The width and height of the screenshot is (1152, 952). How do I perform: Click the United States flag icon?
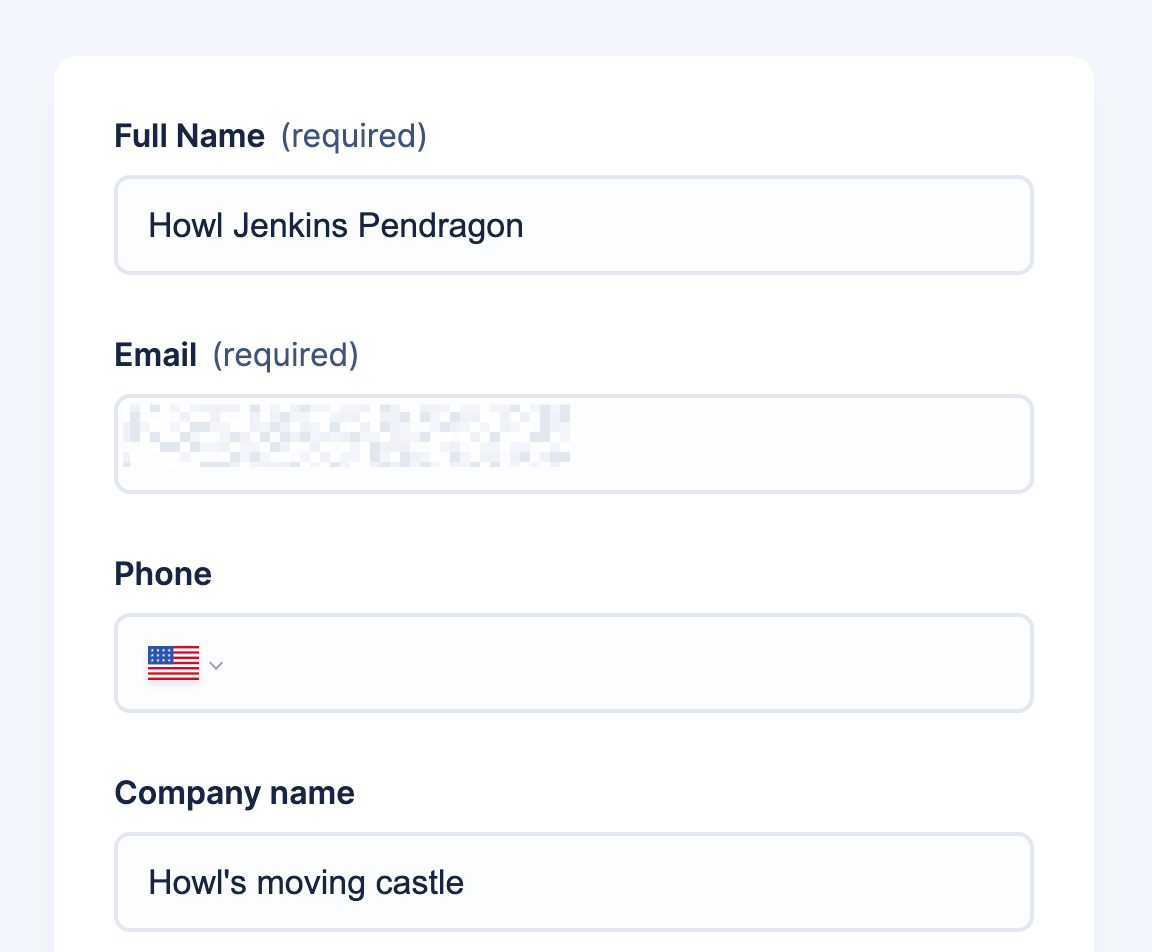173,663
